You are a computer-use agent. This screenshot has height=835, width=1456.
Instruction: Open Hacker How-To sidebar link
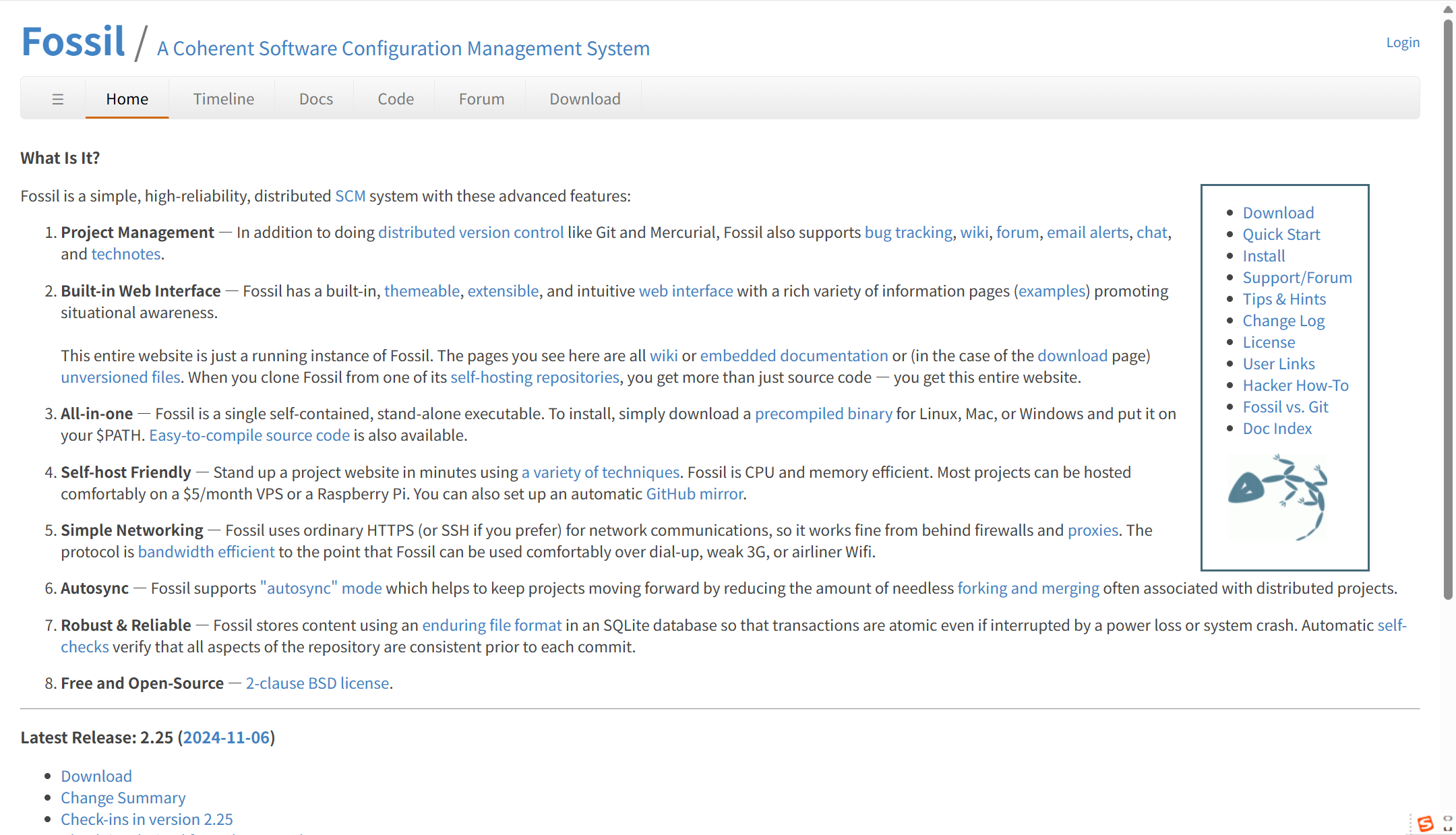(1295, 385)
